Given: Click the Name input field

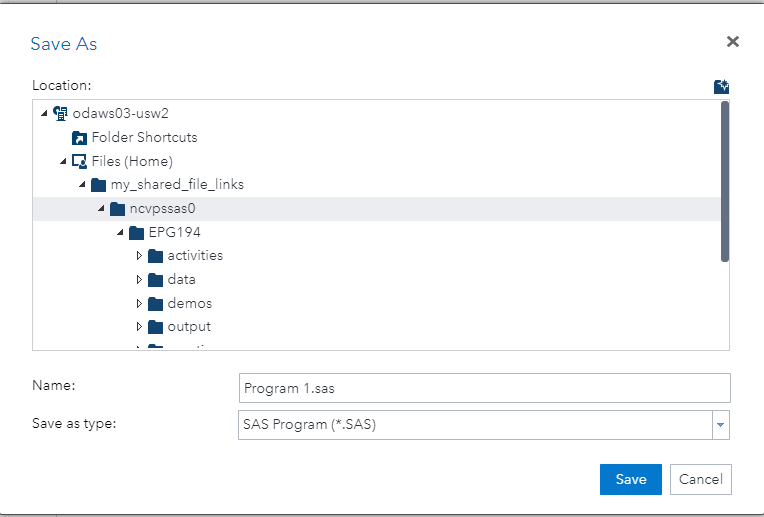Looking at the screenshot, I should (485, 388).
